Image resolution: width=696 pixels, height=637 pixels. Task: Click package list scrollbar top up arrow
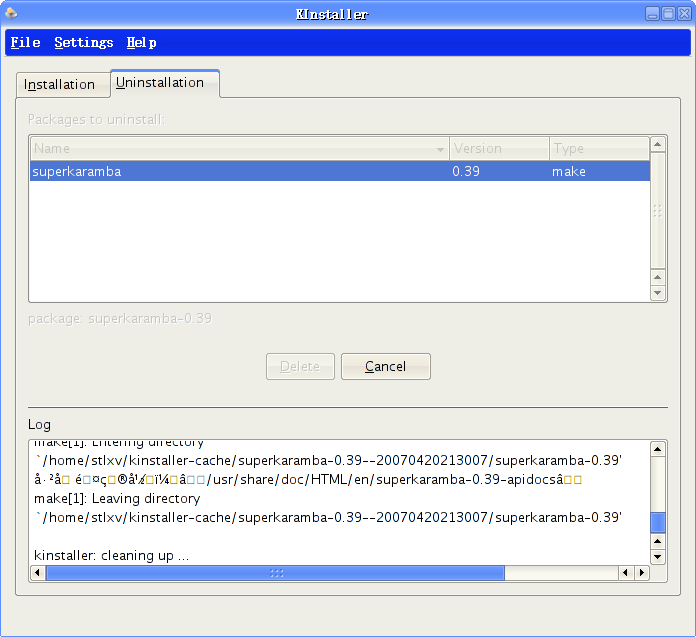pyautogui.click(x=657, y=145)
